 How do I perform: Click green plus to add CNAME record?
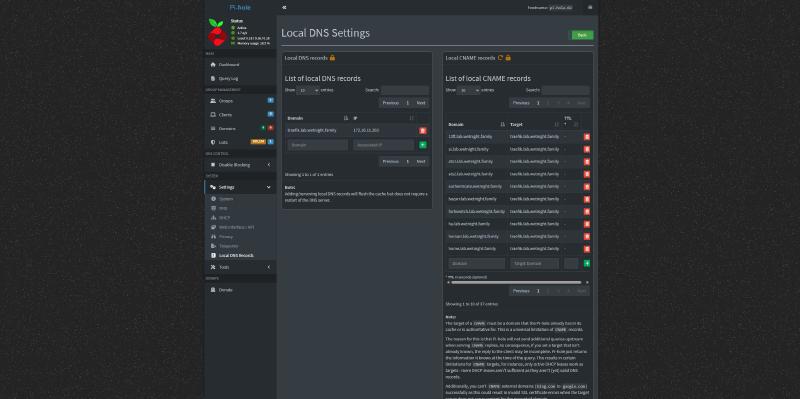click(587, 263)
